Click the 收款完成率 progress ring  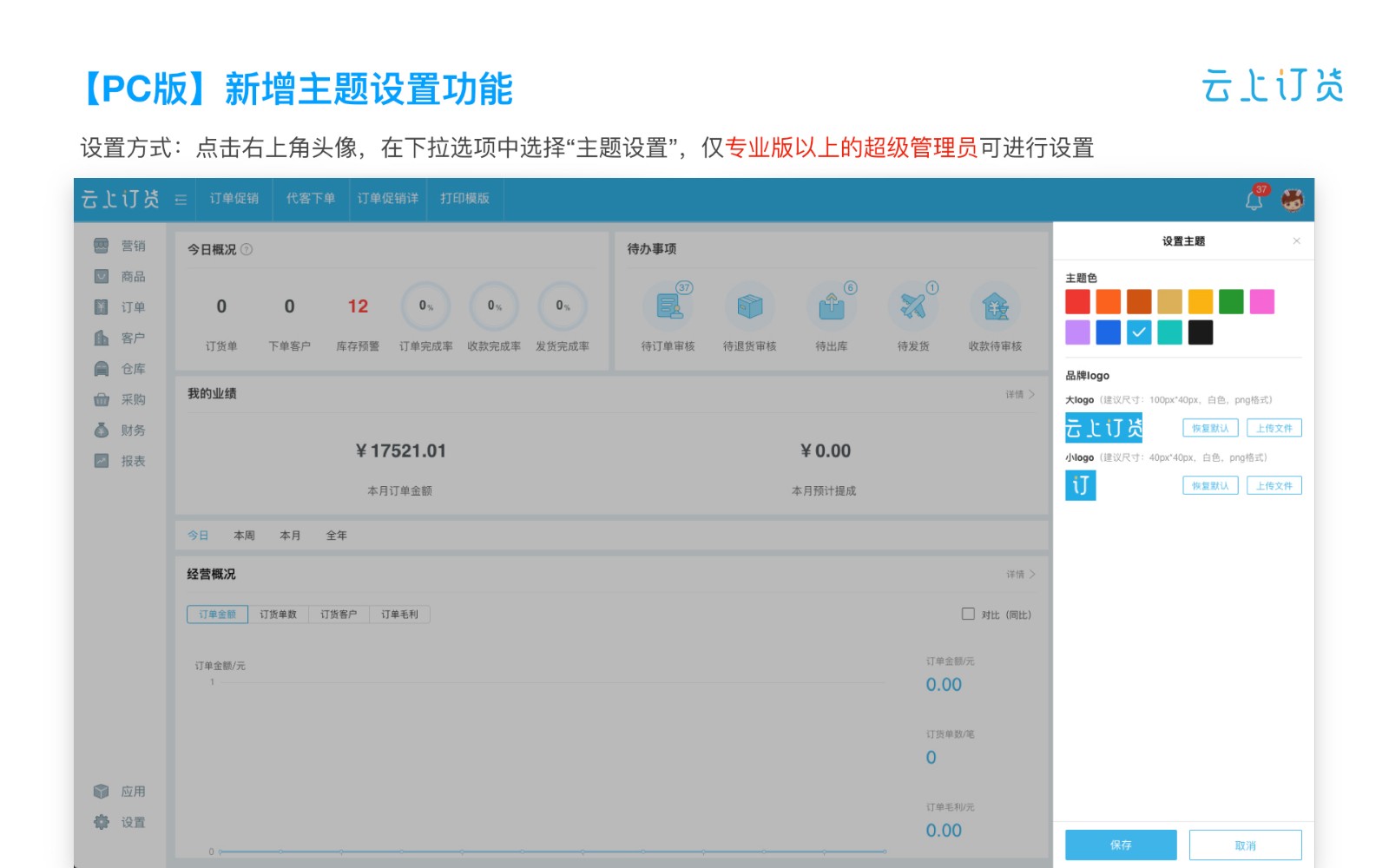tap(494, 306)
